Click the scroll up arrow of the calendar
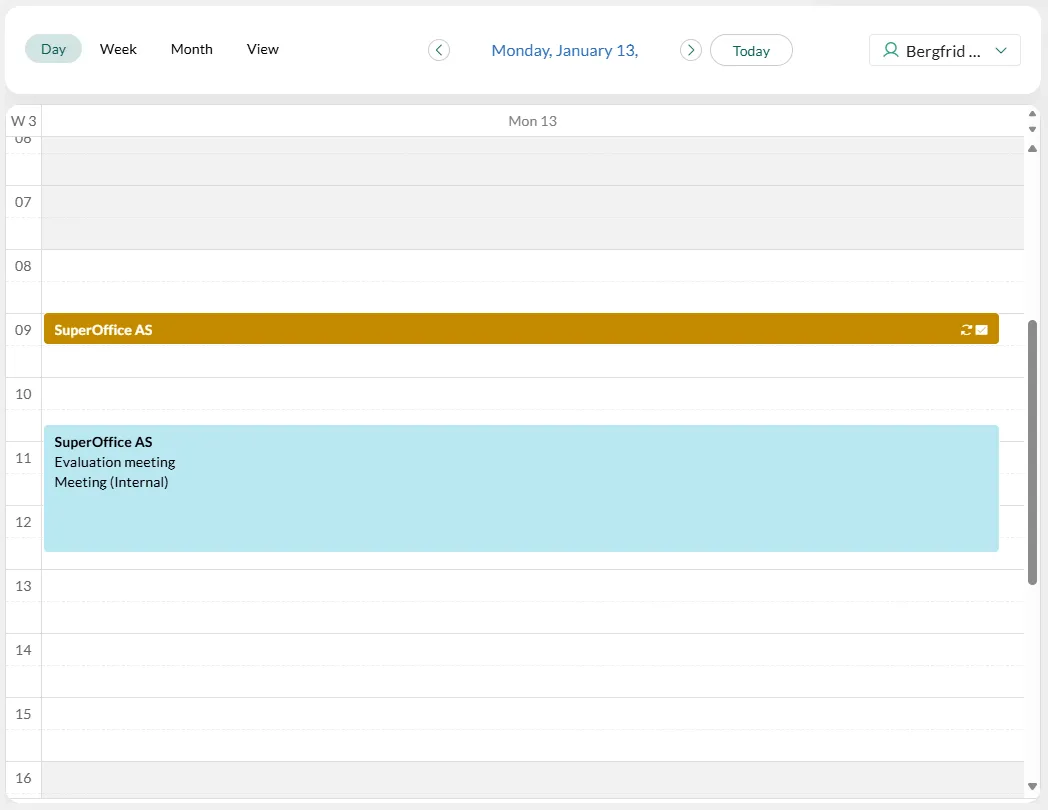 coord(1032,149)
